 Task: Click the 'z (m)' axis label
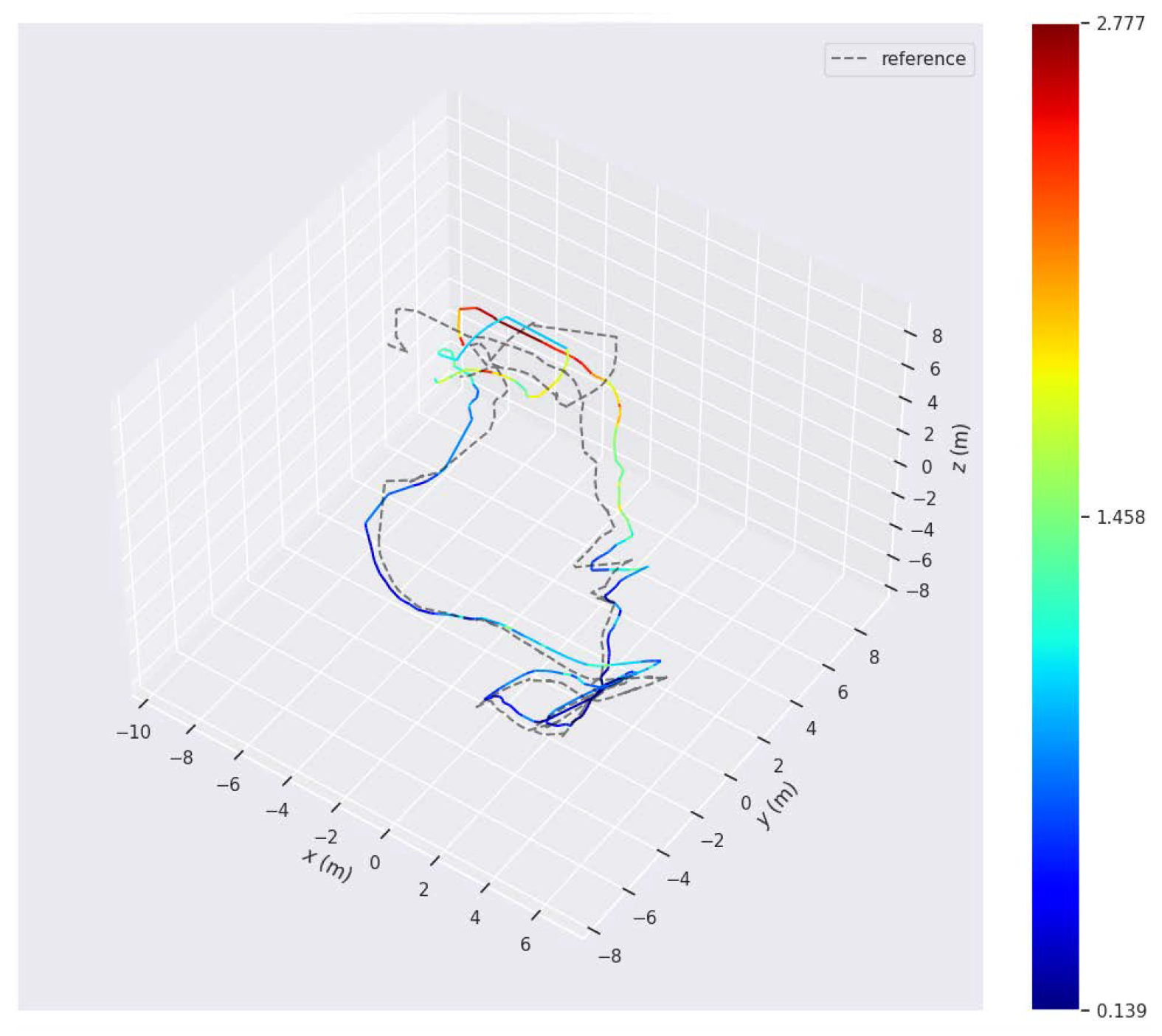click(x=960, y=449)
